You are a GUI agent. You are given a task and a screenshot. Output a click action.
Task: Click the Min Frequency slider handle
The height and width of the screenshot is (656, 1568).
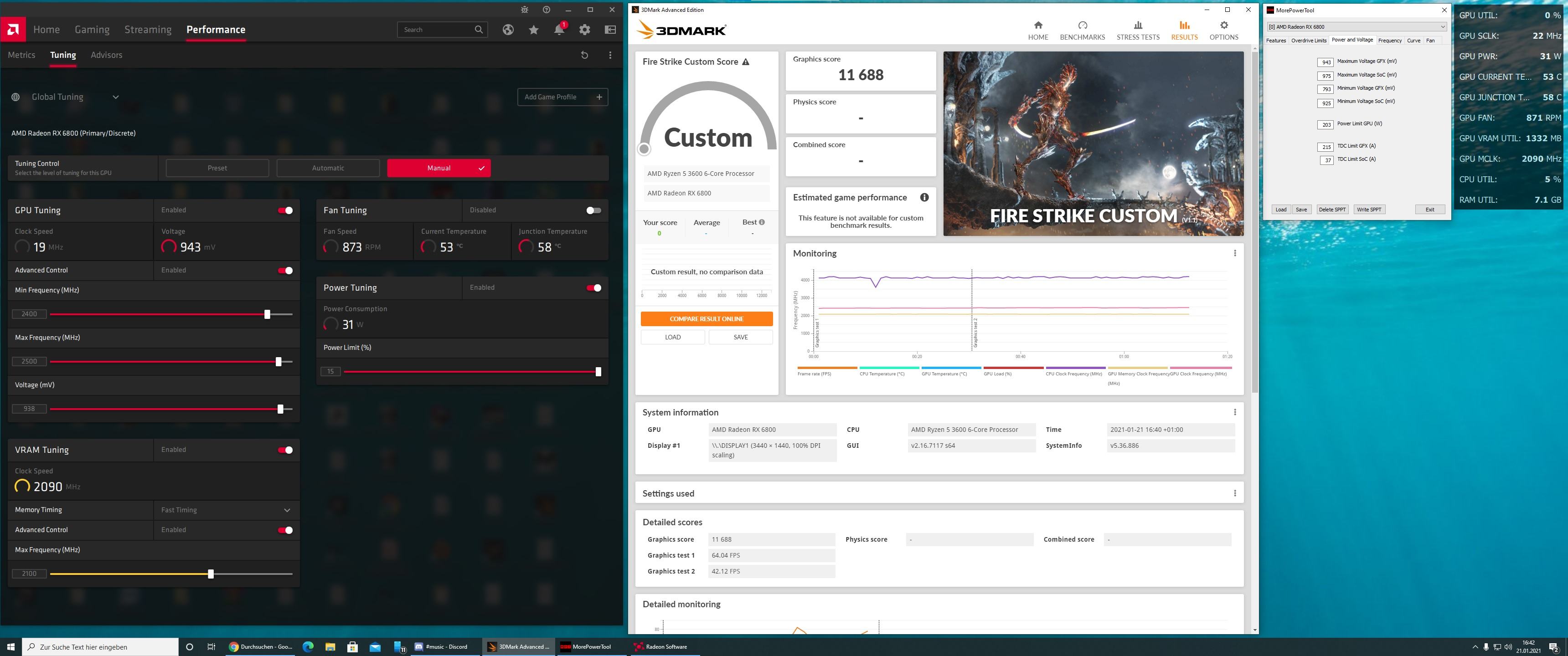pos(267,314)
